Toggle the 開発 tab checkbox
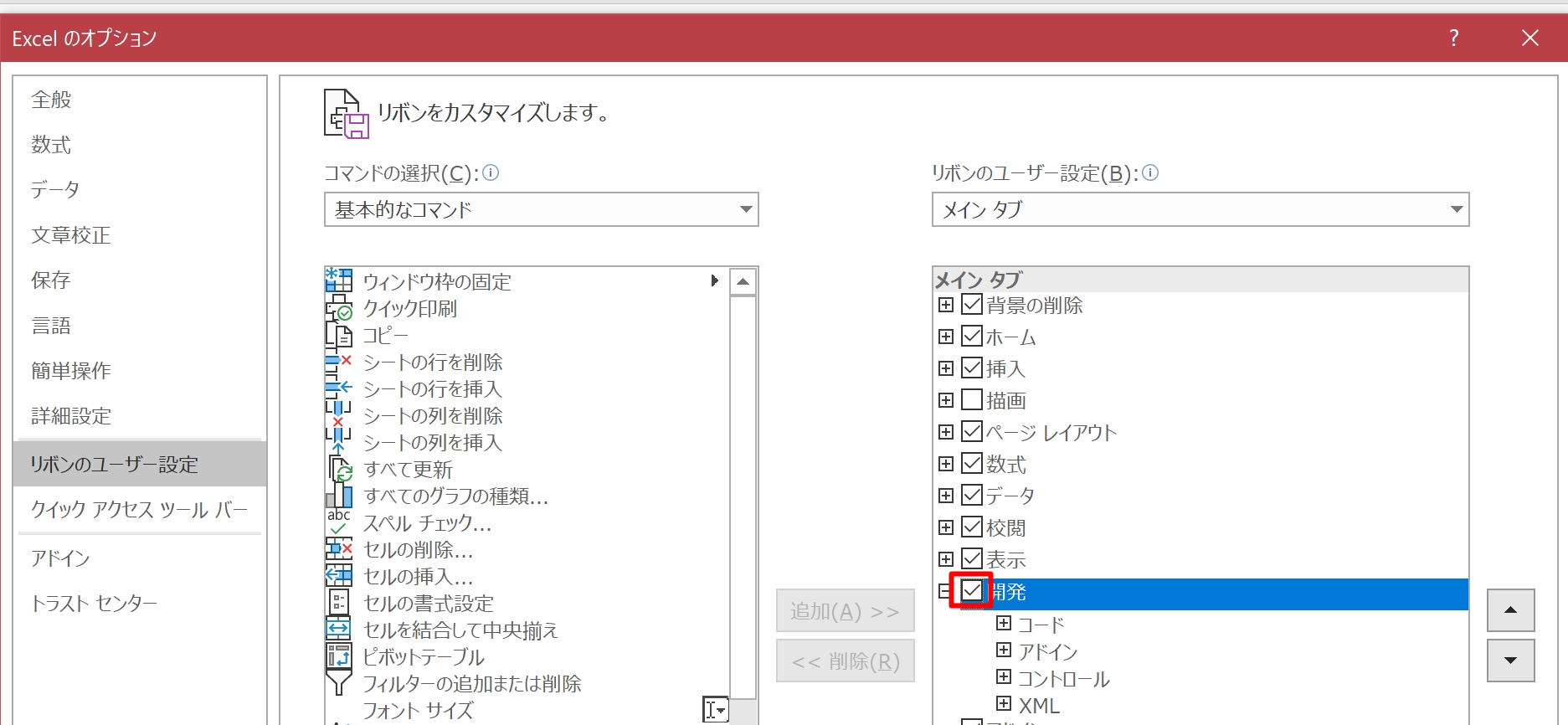 [972, 591]
